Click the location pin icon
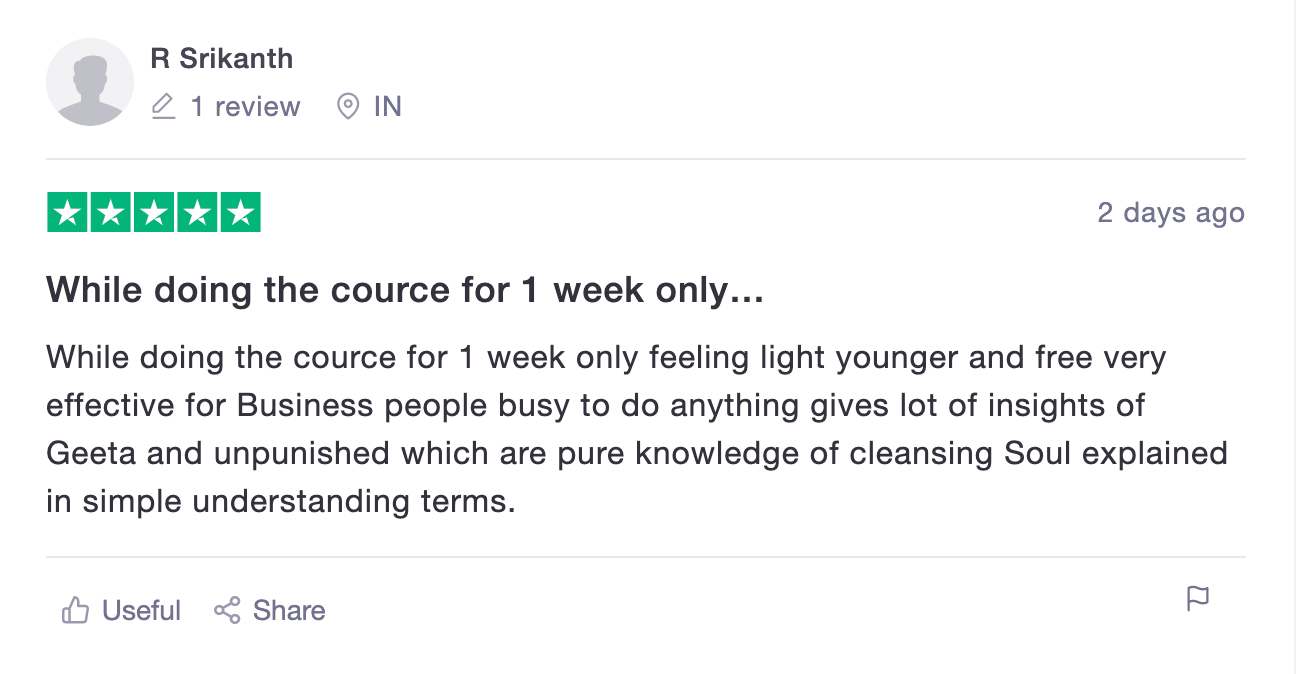Screen dimensions: 1296x674 pyautogui.click(x=348, y=106)
